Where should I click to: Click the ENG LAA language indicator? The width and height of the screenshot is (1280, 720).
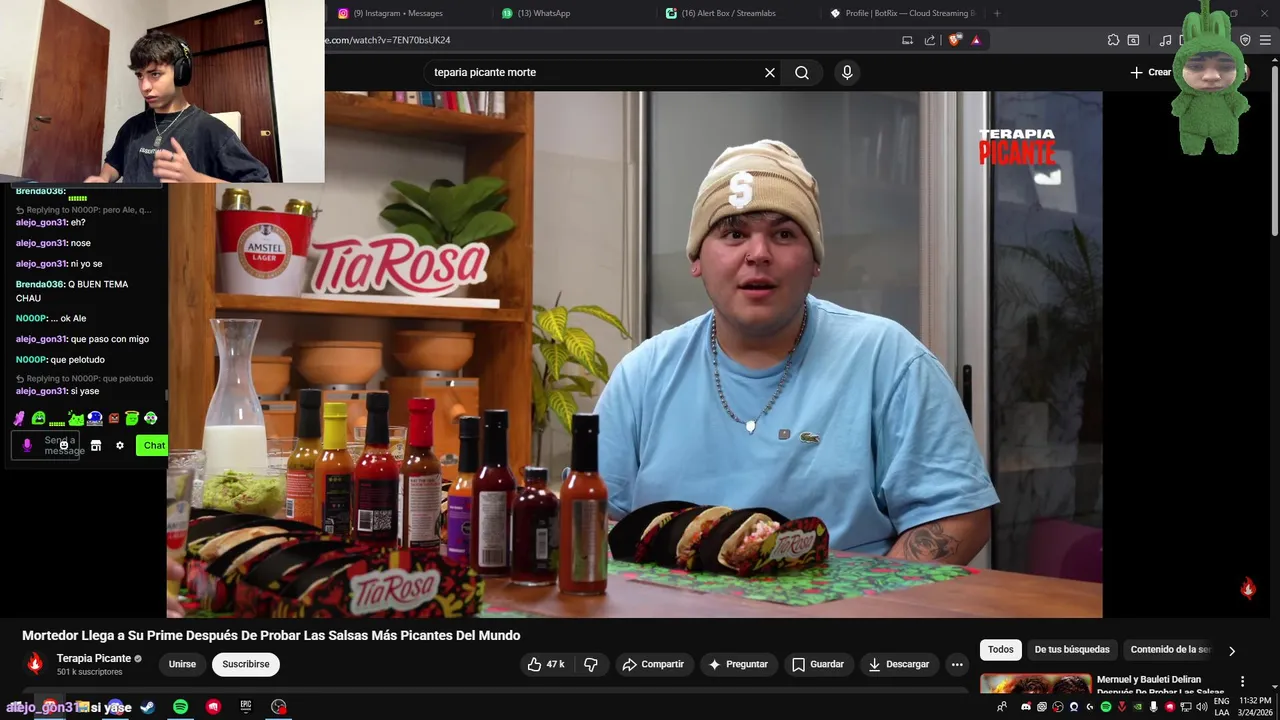1222,706
